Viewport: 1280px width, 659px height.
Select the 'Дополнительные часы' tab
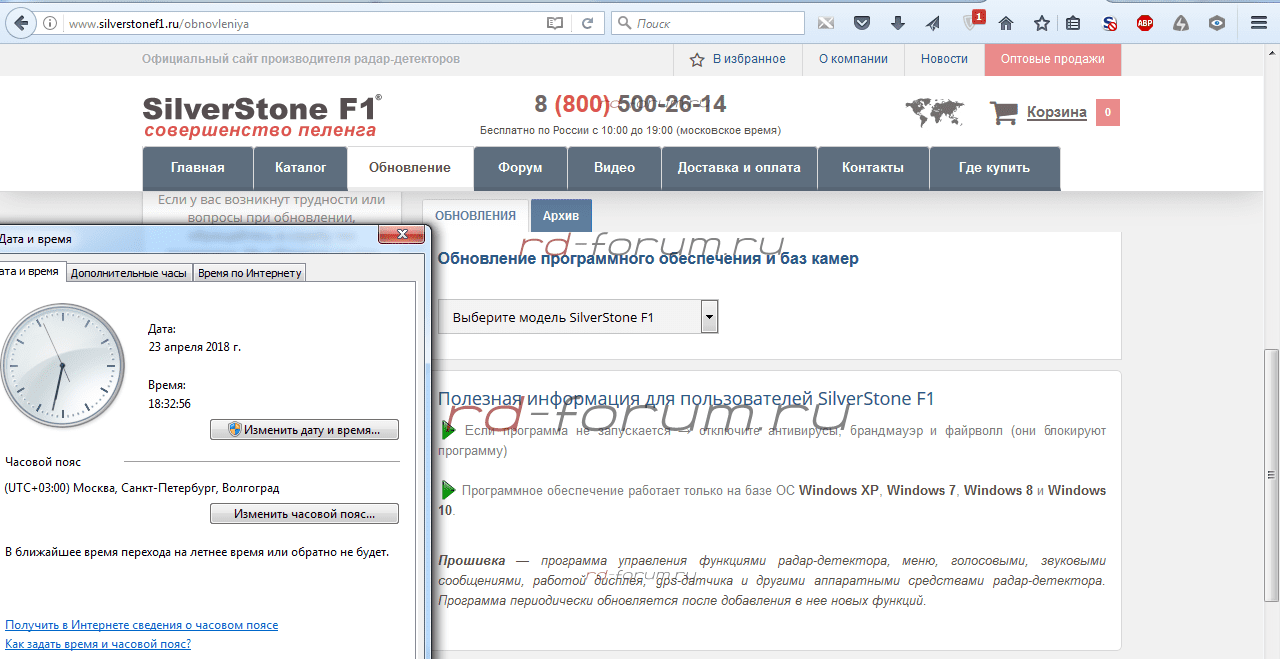(x=129, y=273)
